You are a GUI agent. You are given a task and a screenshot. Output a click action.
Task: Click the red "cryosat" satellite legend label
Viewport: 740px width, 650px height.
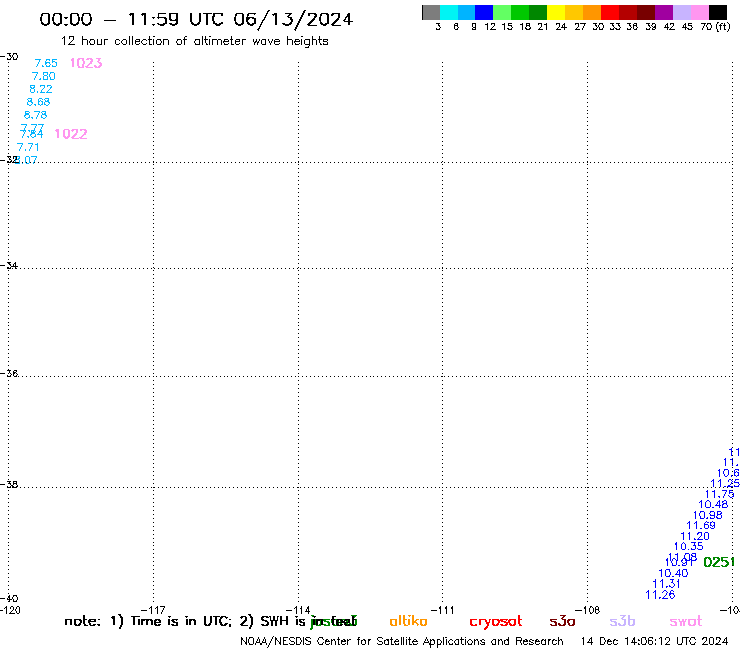pos(496,622)
